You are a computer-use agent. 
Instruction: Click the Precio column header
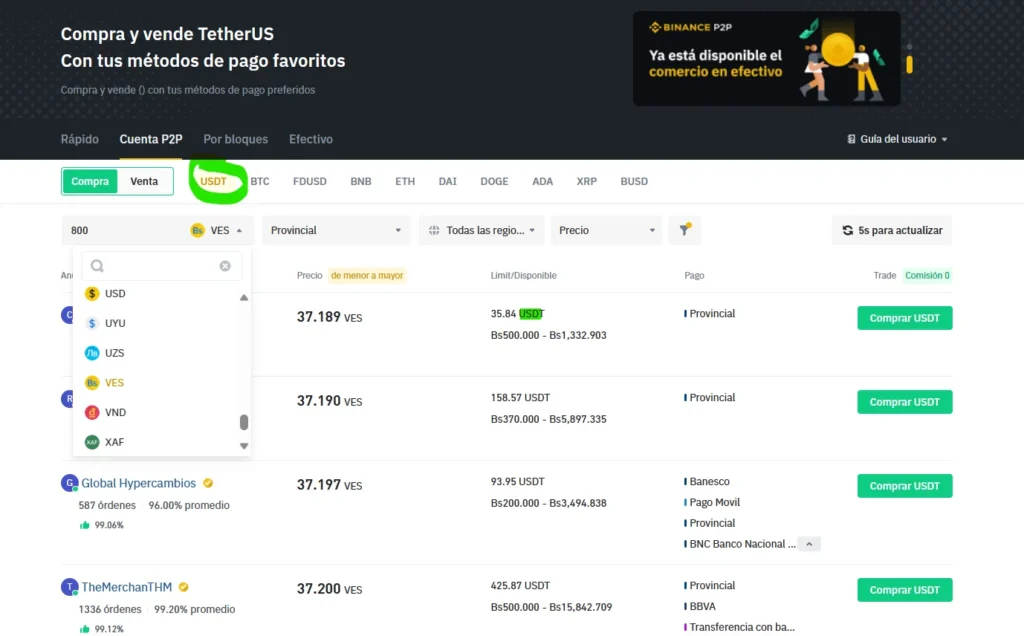310,276
